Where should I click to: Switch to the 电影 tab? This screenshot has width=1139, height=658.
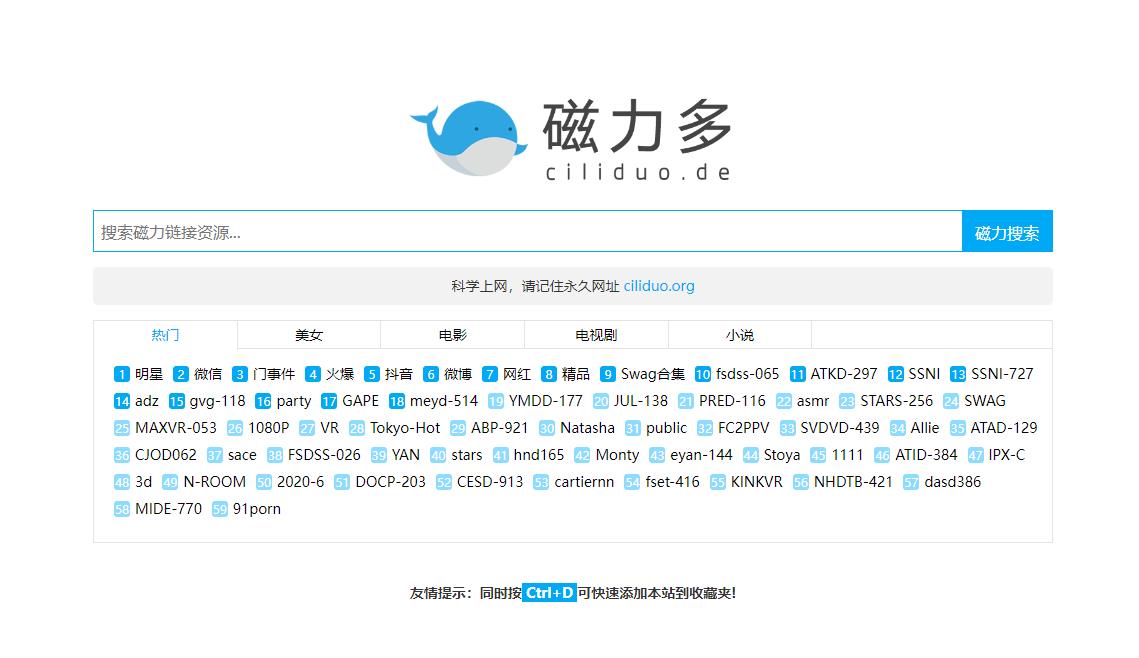coord(452,335)
